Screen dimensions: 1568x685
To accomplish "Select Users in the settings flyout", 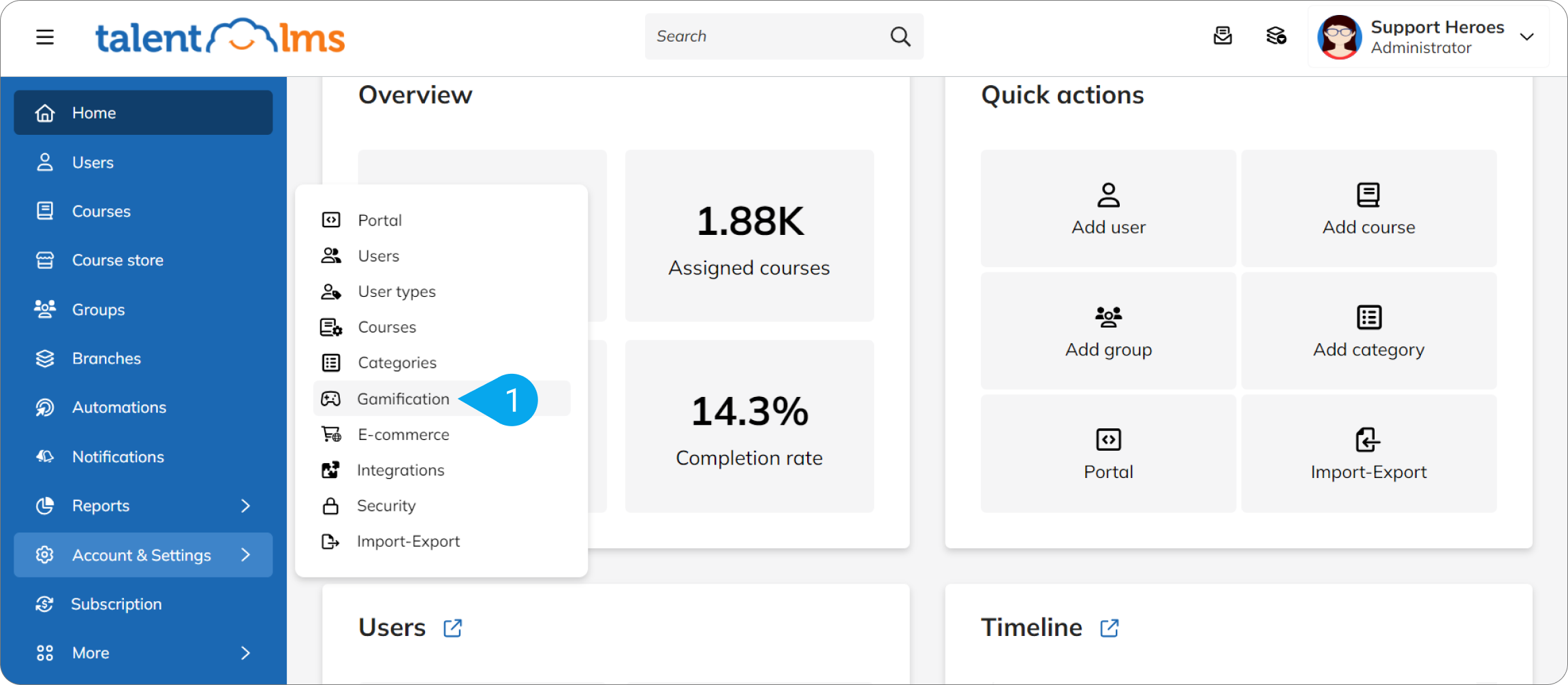I will pos(441,256).
